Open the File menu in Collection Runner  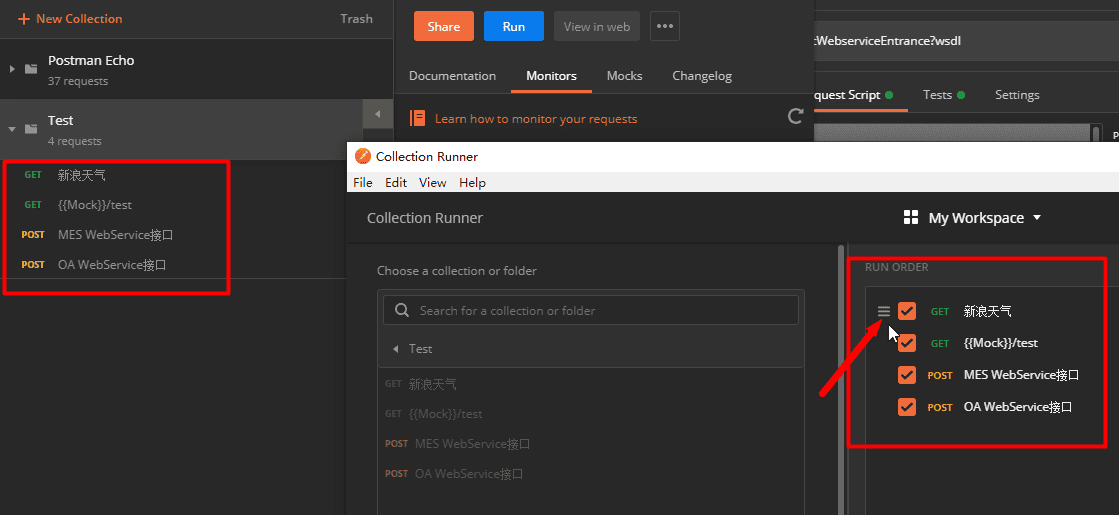tap(363, 183)
